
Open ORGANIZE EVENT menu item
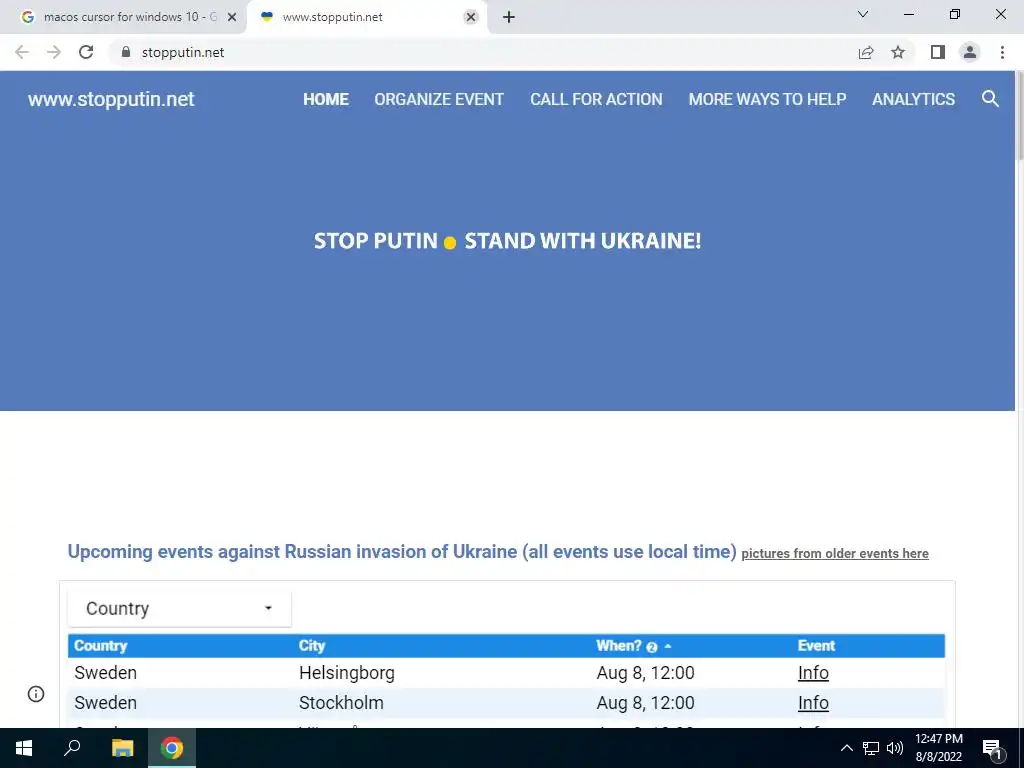pyautogui.click(x=439, y=99)
